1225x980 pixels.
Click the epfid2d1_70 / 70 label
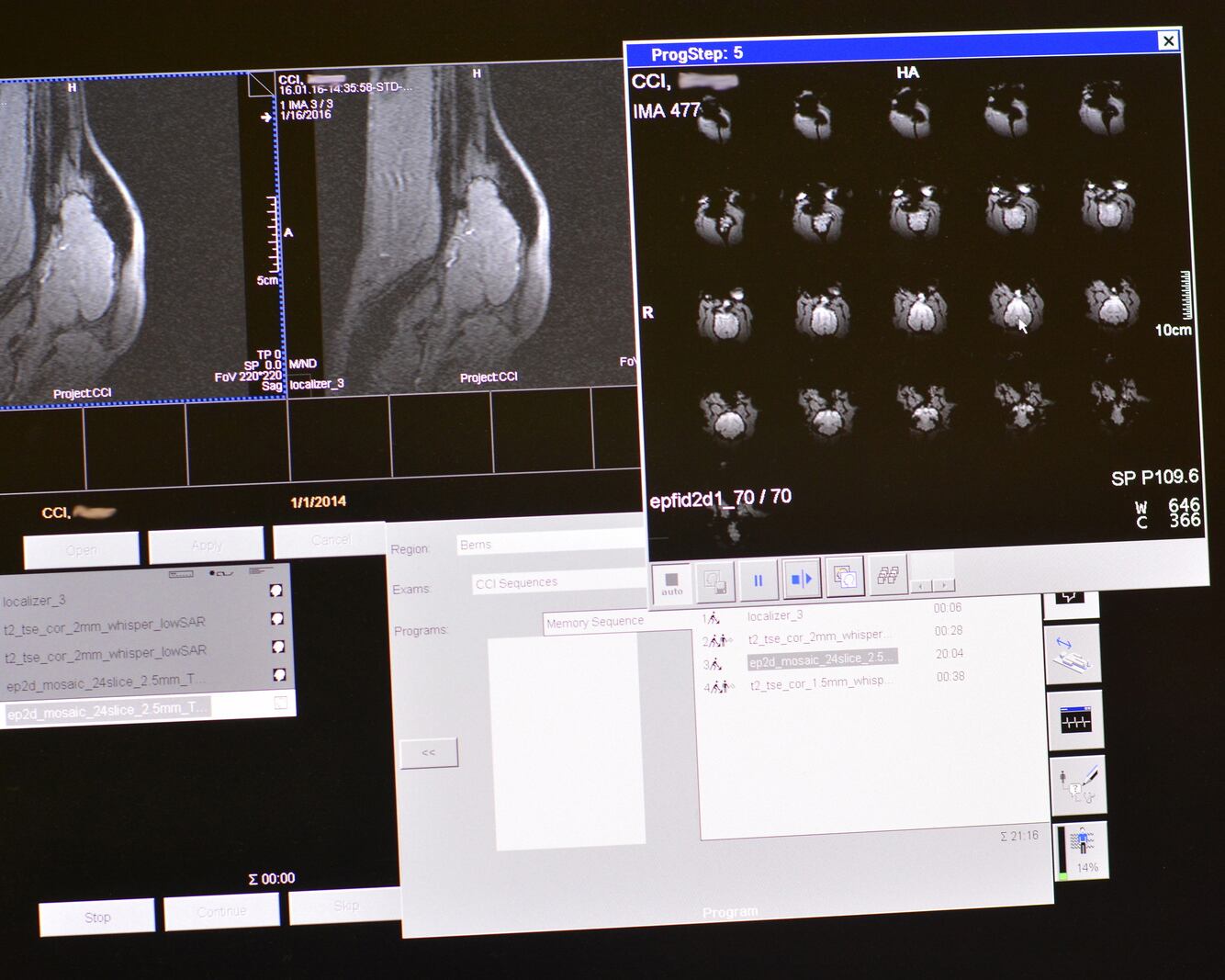click(x=721, y=499)
